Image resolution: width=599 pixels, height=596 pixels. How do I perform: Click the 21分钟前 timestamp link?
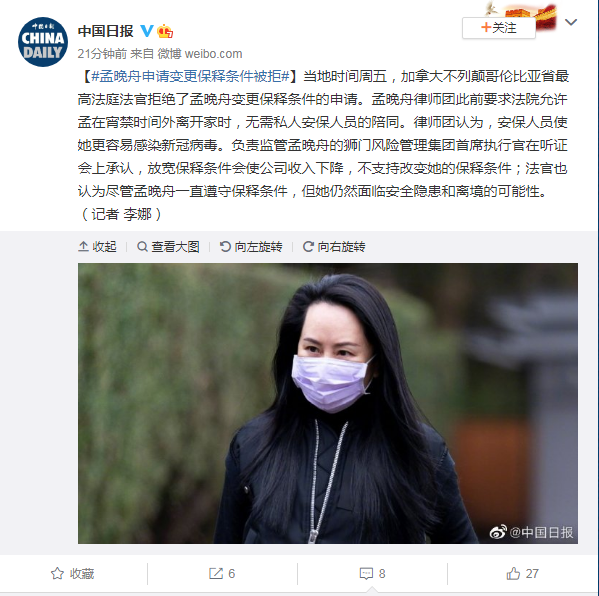click(102, 53)
